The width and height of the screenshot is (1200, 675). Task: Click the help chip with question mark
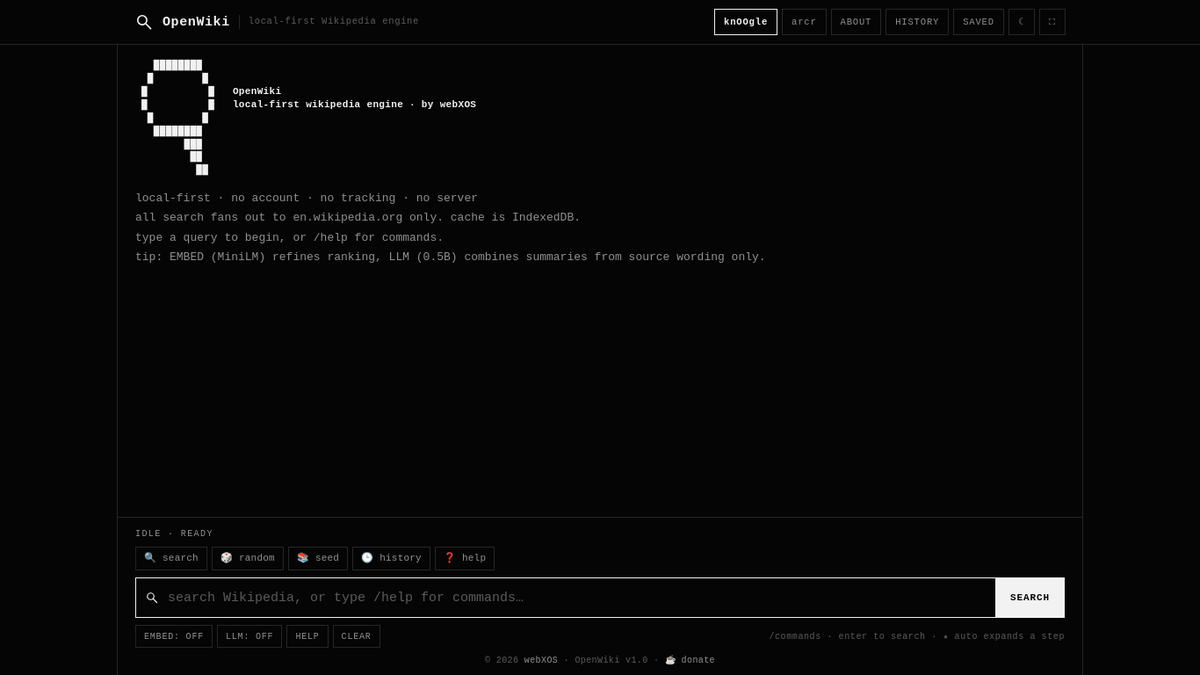[x=464, y=558]
